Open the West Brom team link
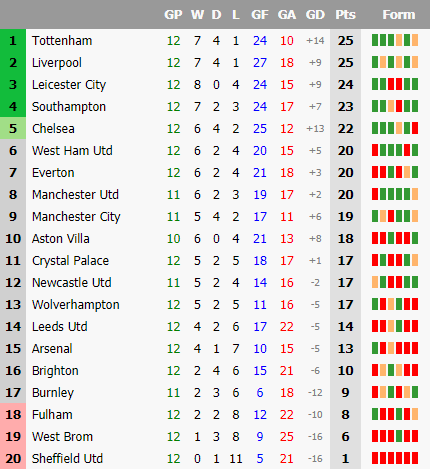Viewport: 430px width, 469px height. pos(62,437)
